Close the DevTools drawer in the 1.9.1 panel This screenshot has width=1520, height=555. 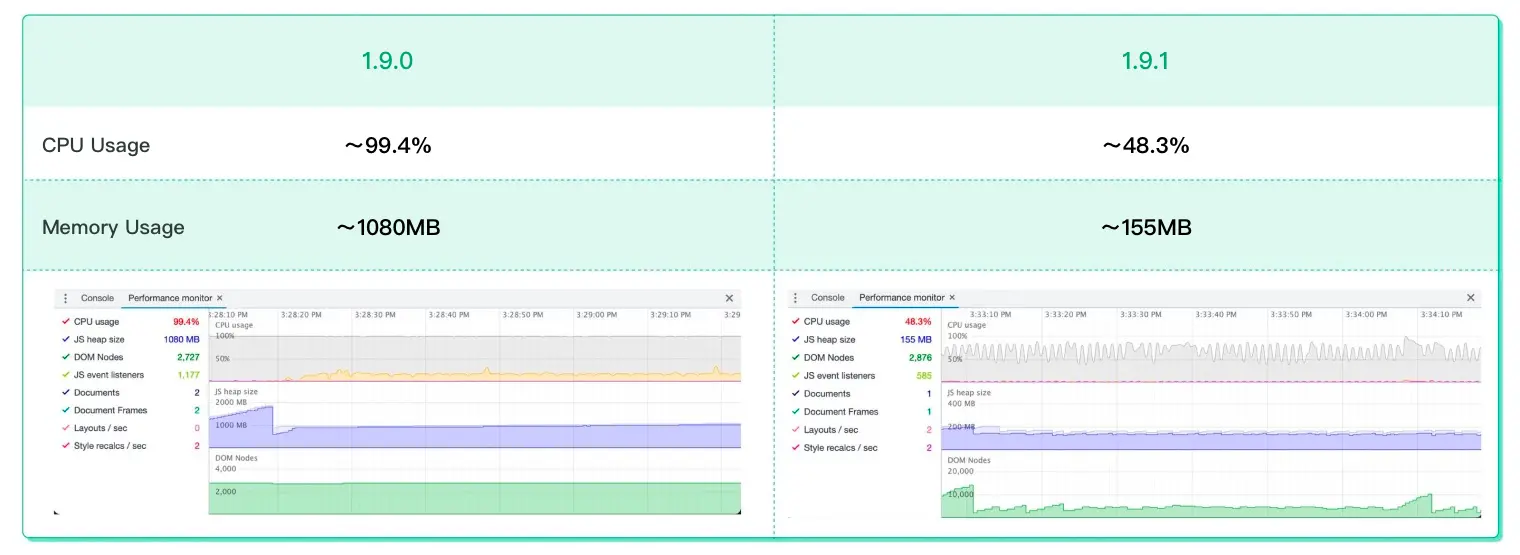pos(1470,298)
